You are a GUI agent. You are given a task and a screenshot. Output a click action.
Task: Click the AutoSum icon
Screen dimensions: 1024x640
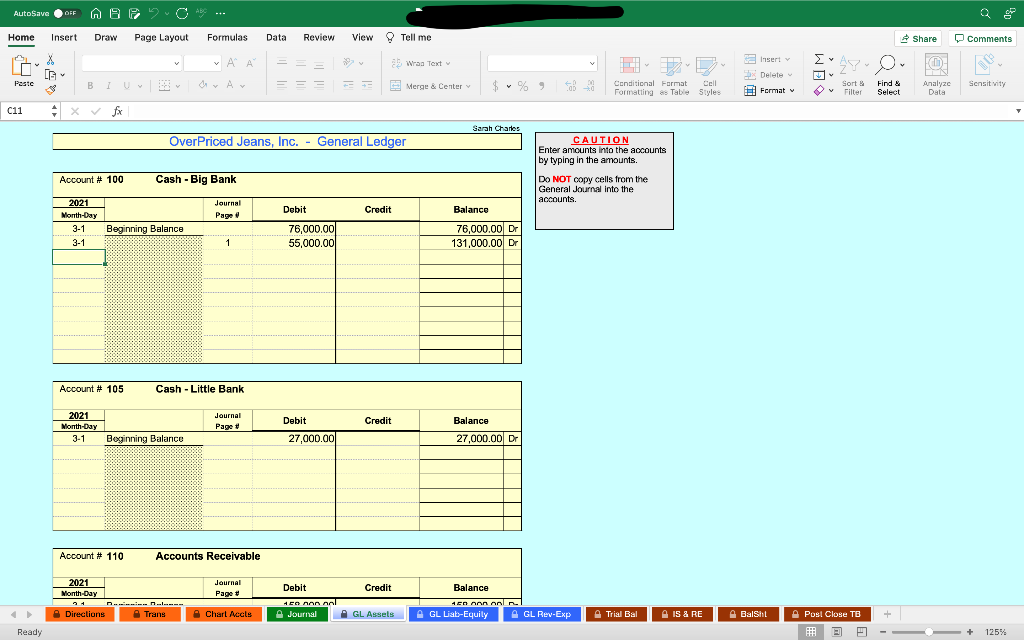(817, 58)
